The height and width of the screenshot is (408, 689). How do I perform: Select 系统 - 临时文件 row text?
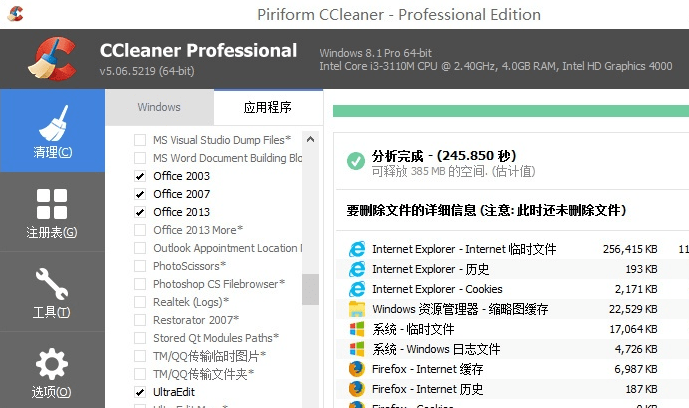click(x=413, y=329)
